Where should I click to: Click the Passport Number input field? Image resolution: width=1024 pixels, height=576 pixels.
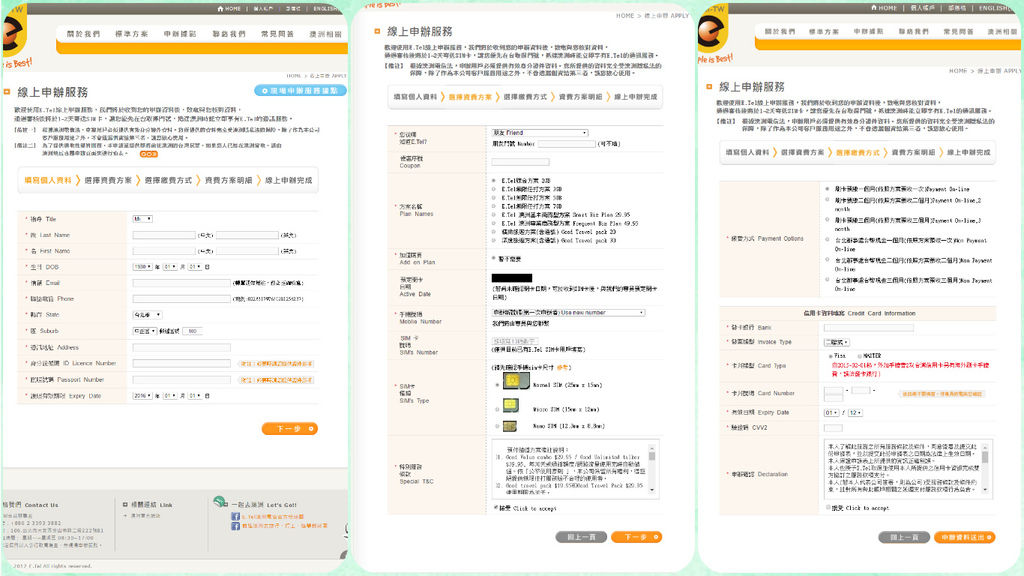click(x=182, y=379)
